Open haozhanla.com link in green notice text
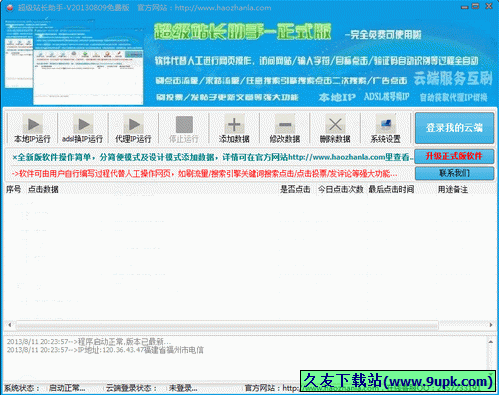This screenshot has height=395, width=499. point(336,157)
